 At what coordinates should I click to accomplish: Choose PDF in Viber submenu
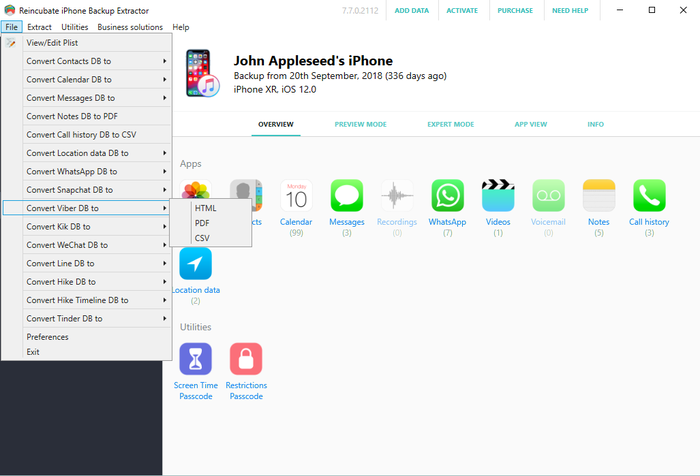coord(211,223)
